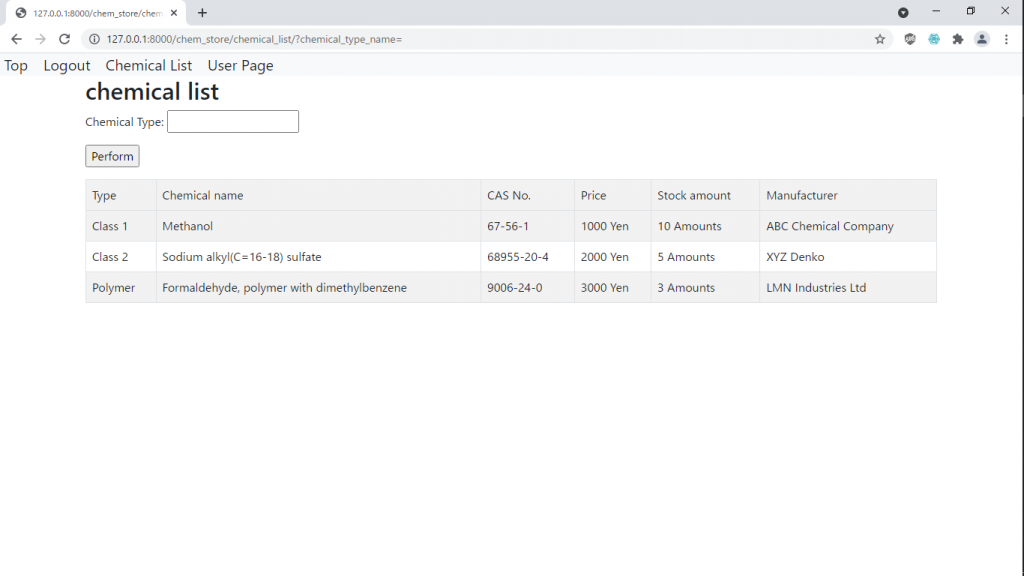This screenshot has width=1024, height=576.
Task: Close the current chem_store tab
Action: [x=173, y=13]
